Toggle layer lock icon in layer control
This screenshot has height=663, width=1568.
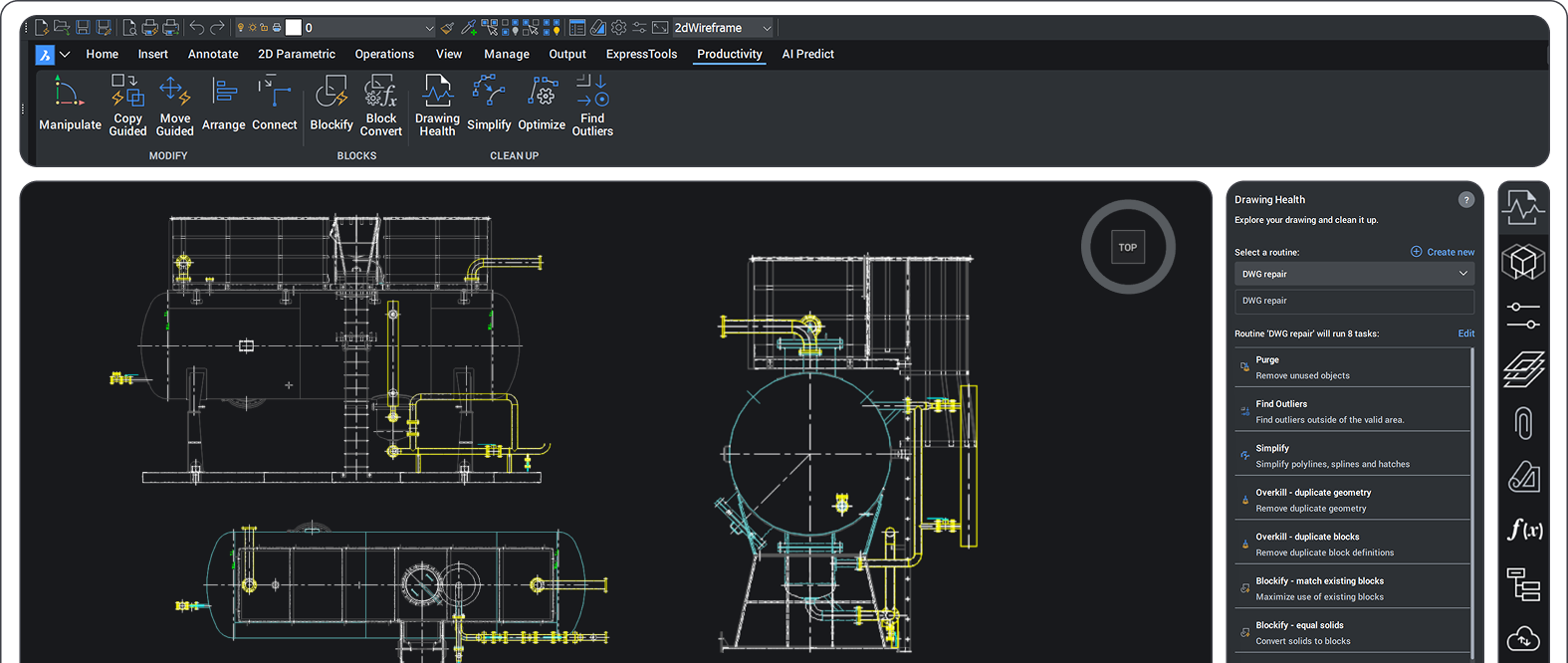pos(264,27)
